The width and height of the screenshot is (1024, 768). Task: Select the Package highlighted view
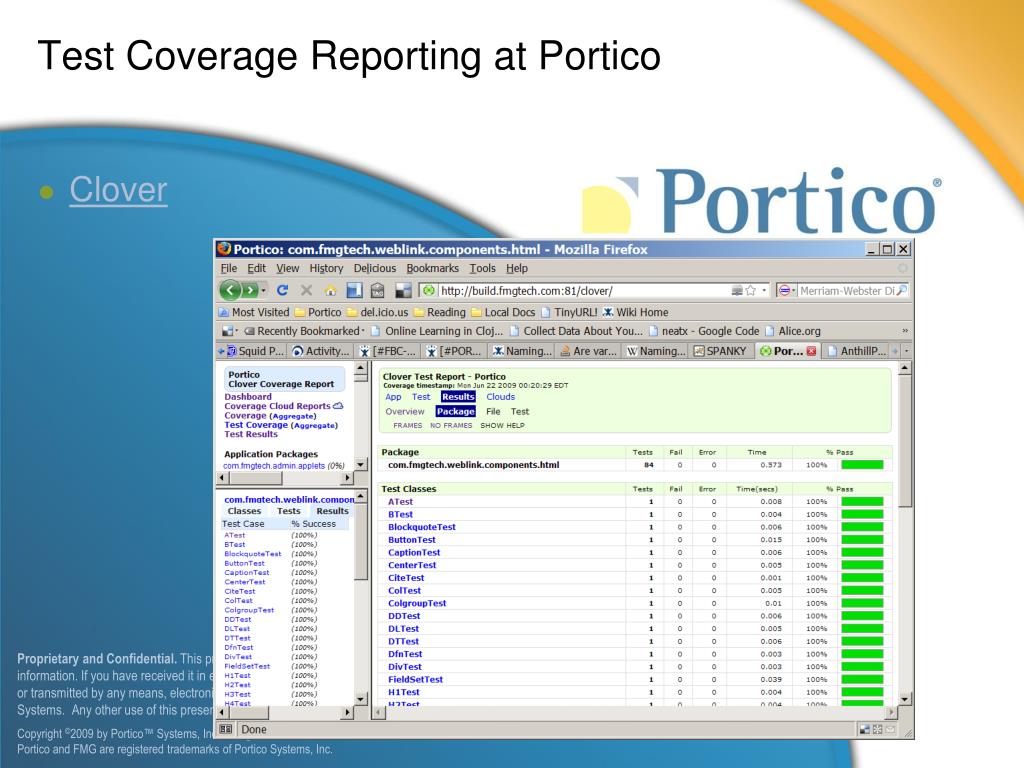click(x=455, y=411)
